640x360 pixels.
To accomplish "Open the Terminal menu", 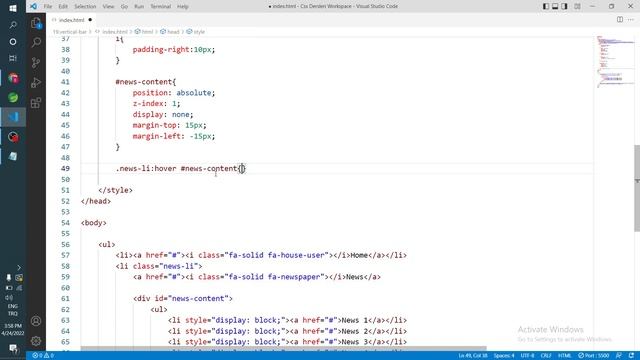I will [160, 6].
